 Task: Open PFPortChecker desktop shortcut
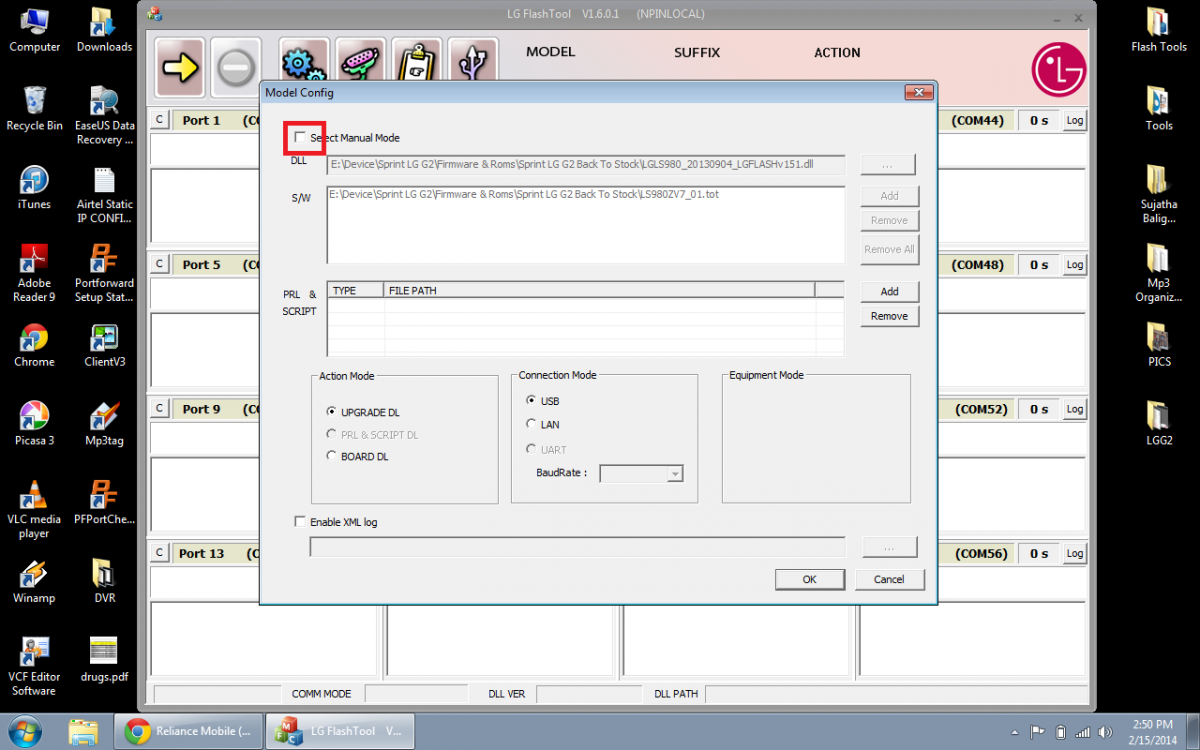[104, 502]
